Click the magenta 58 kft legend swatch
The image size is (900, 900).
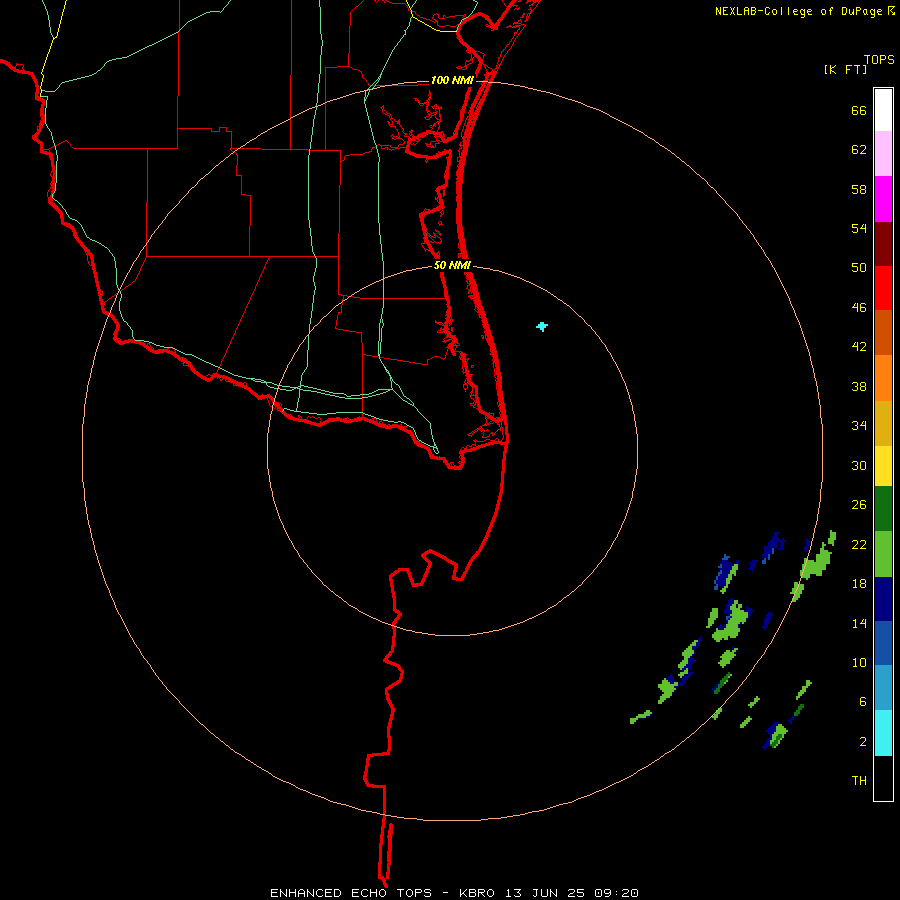pos(883,199)
